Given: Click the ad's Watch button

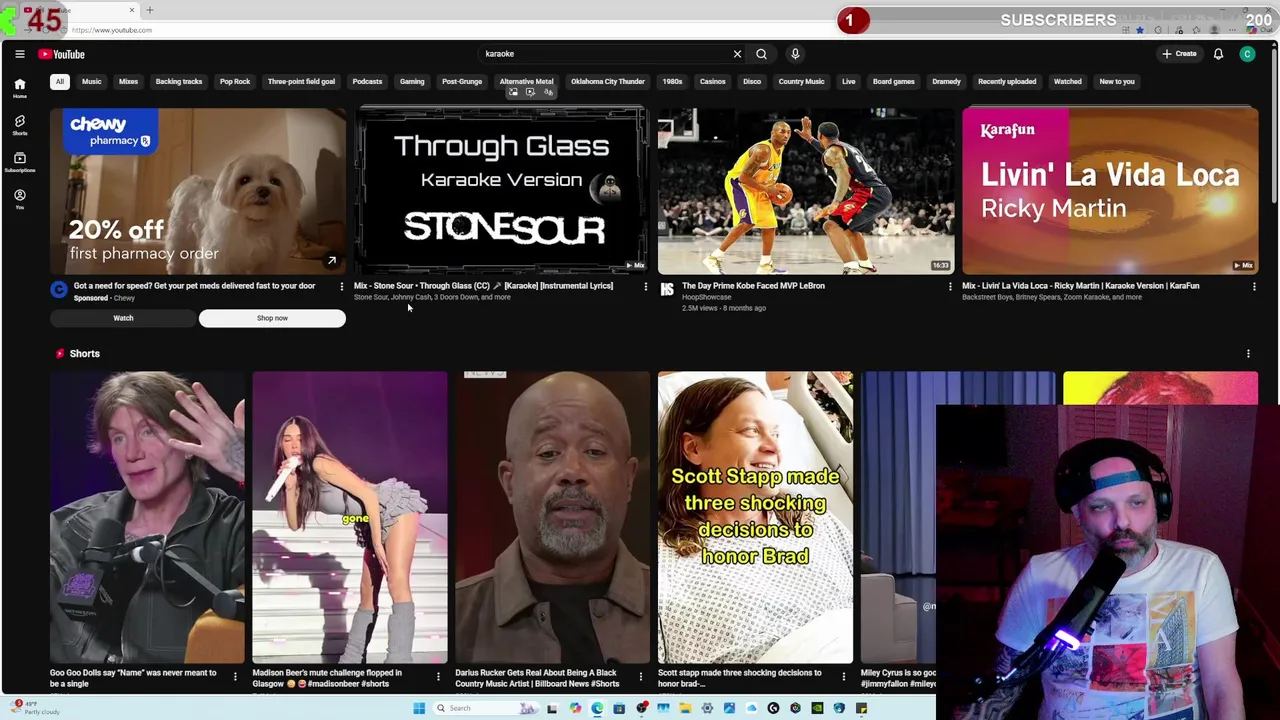Looking at the screenshot, I should coord(123,318).
